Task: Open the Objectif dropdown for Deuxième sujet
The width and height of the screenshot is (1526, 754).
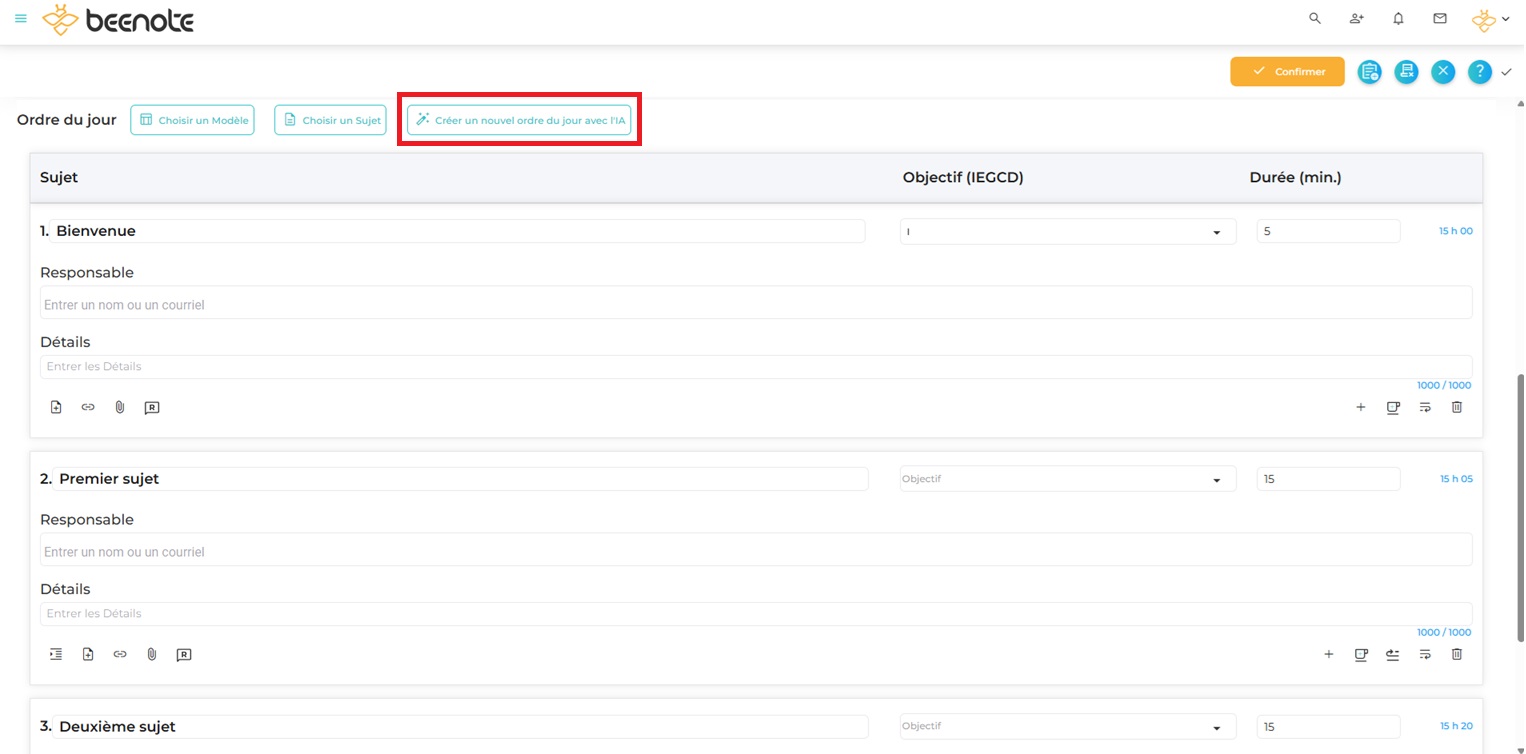Action: [1068, 727]
